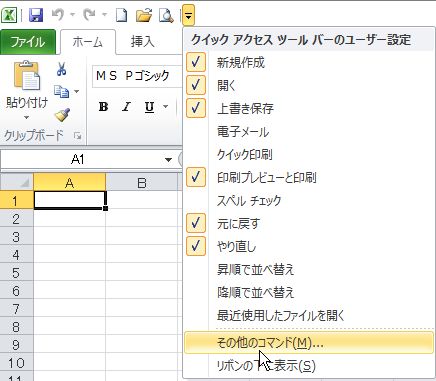Click the Copy icon
The height and width of the screenshot is (381, 436).
[61, 91]
